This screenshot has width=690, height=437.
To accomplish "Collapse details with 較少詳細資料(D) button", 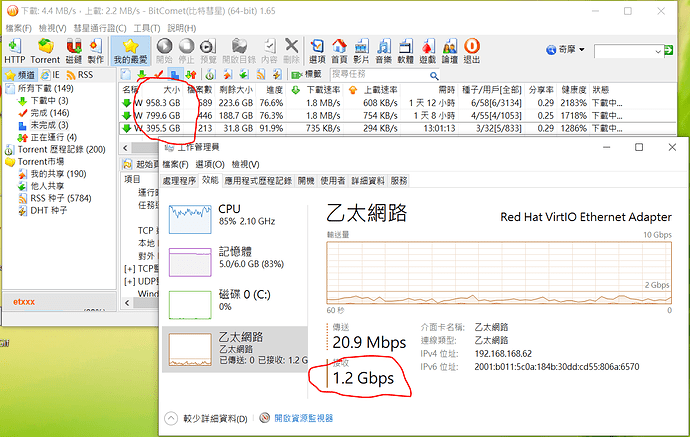I will [206, 419].
